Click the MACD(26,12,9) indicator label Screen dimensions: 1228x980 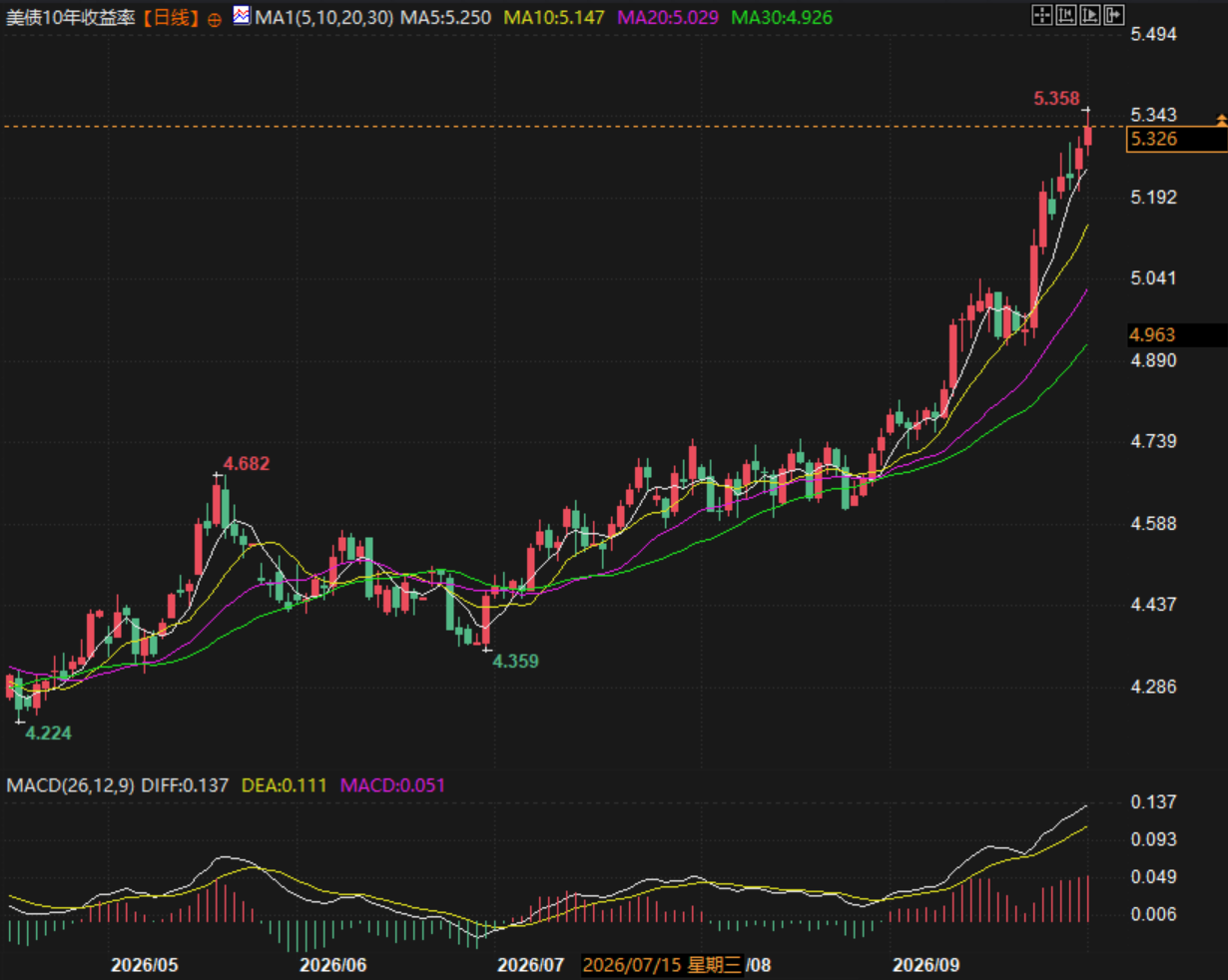click(70, 785)
